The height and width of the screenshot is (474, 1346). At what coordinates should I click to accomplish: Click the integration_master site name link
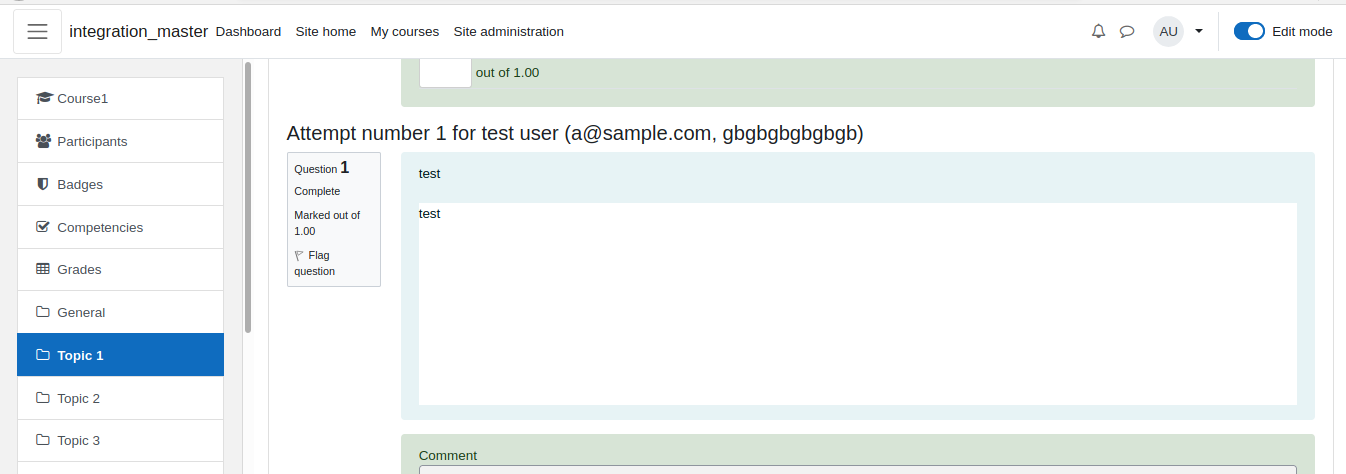(139, 31)
